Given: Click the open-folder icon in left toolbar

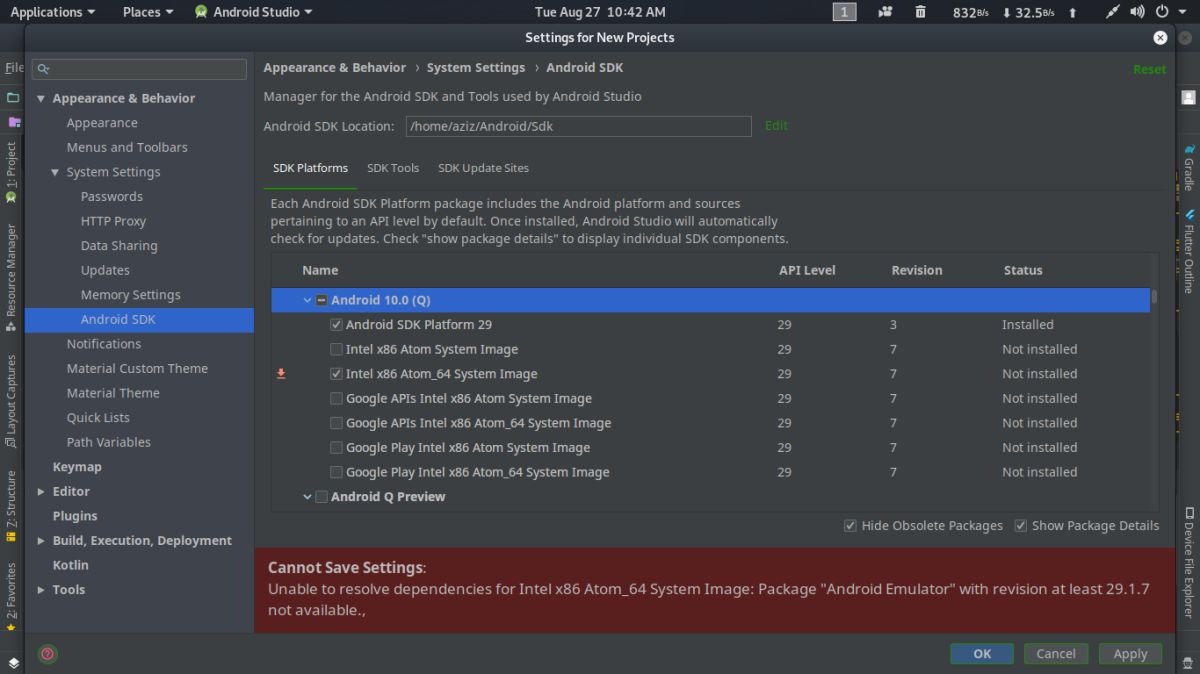Looking at the screenshot, I should [x=13, y=98].
